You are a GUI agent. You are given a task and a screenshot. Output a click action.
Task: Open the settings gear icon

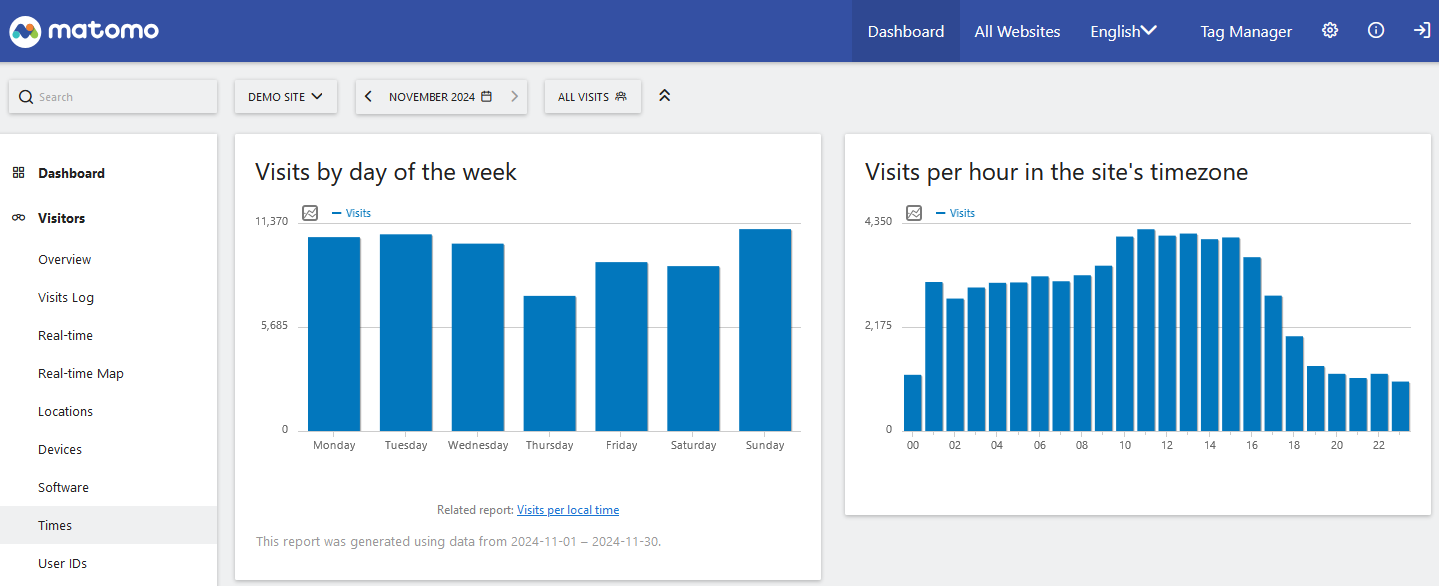coord(1329,31)
